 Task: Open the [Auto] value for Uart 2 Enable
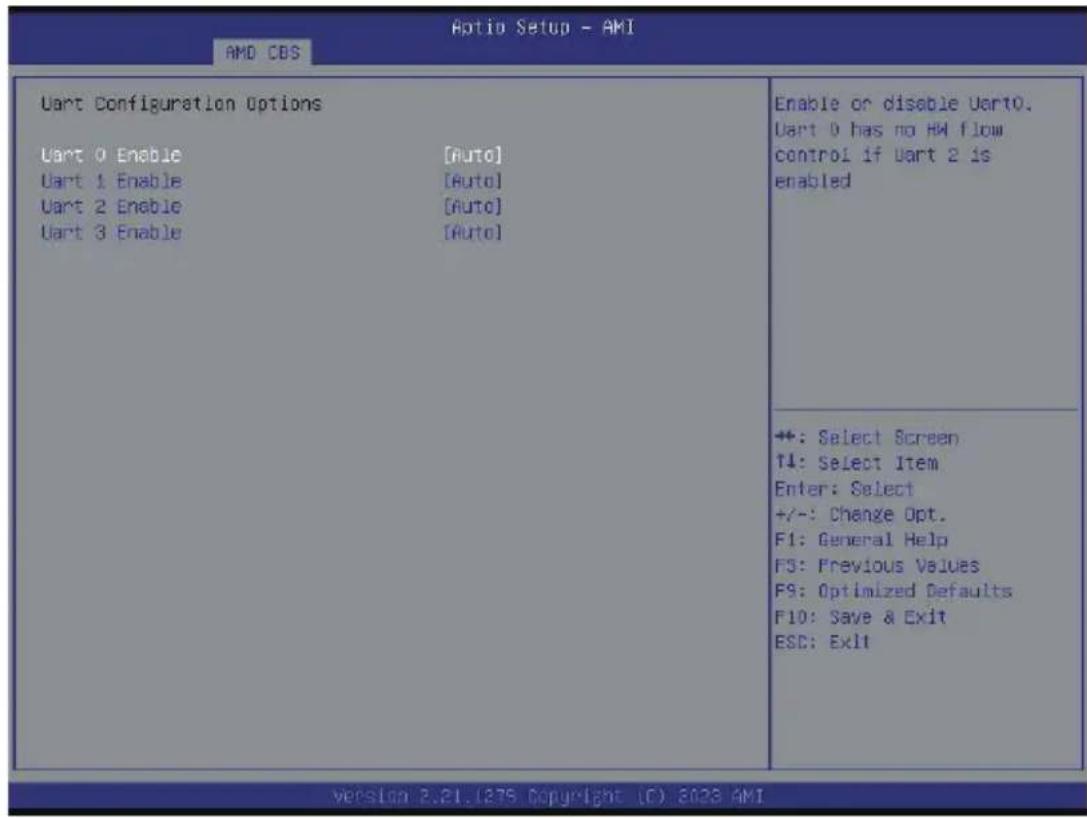pos(472,207)
